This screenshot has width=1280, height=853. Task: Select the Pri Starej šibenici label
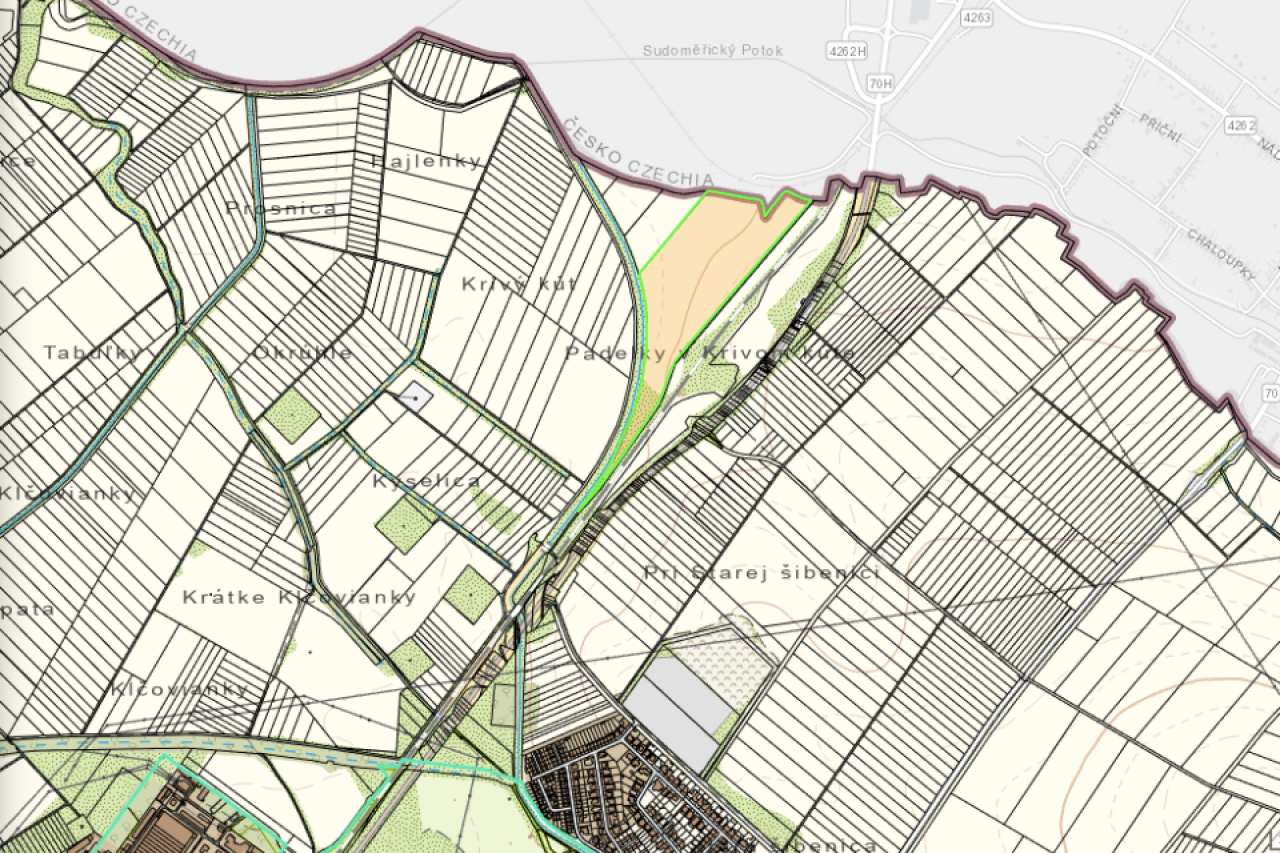click(x=762, y=572)
